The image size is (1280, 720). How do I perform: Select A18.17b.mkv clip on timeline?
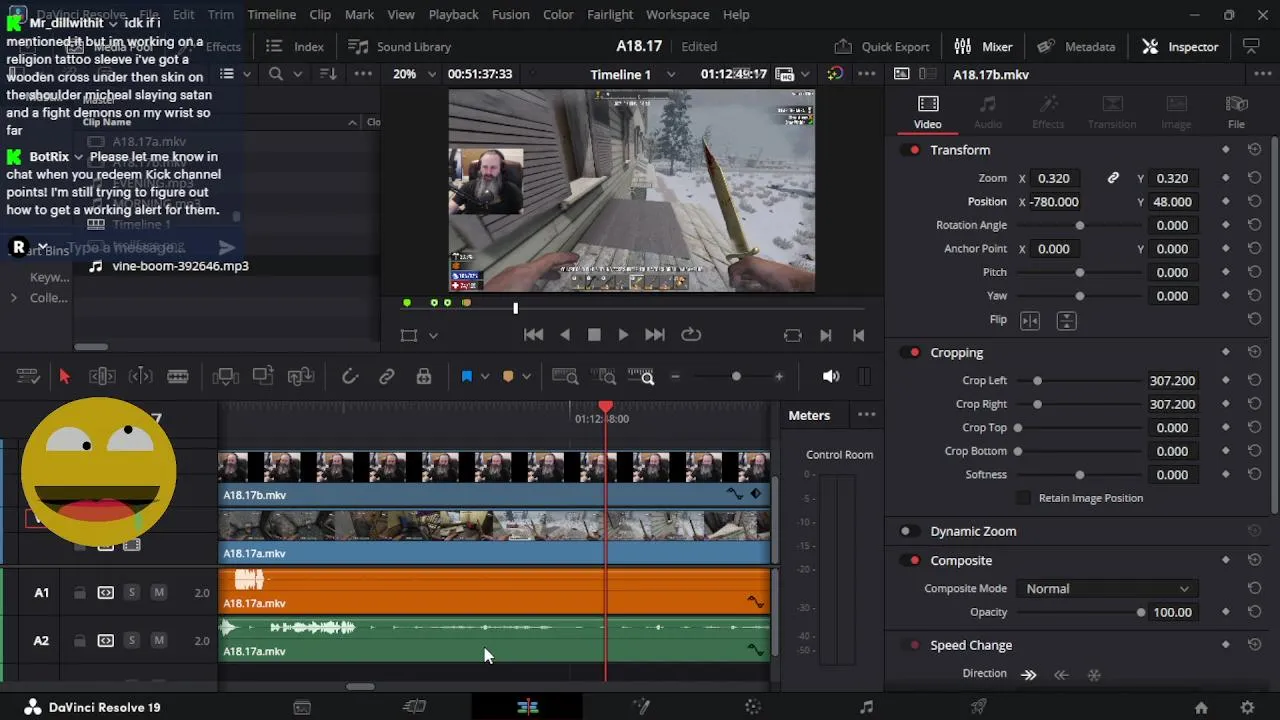[x=494, y=478]
